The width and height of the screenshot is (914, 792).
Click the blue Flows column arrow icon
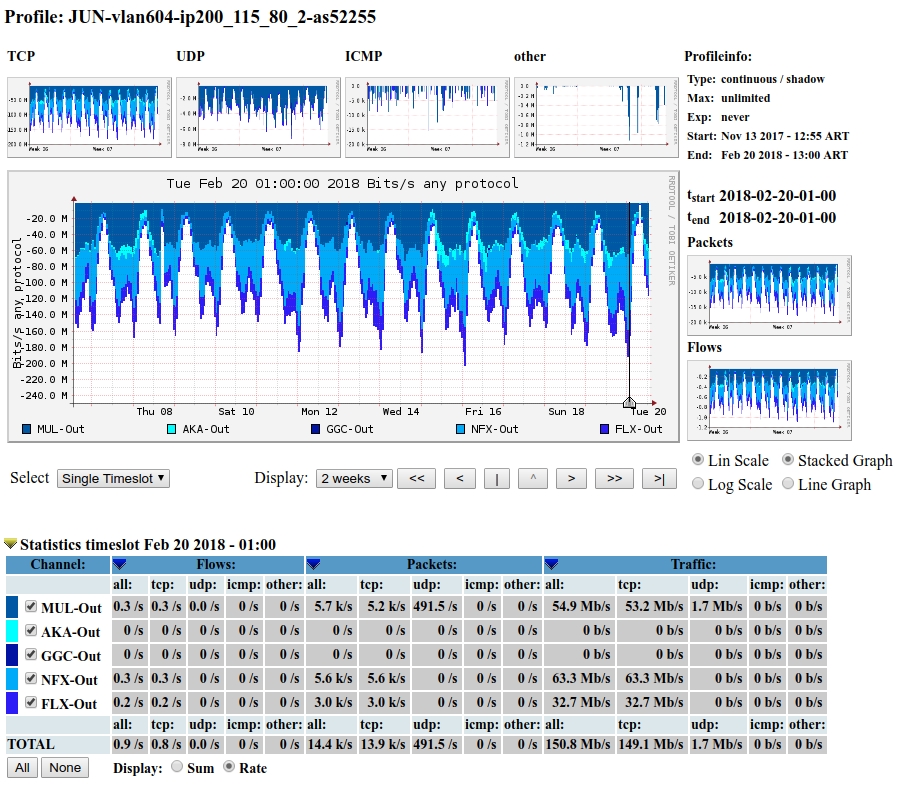pyautogui.click(x=119, y=565)
